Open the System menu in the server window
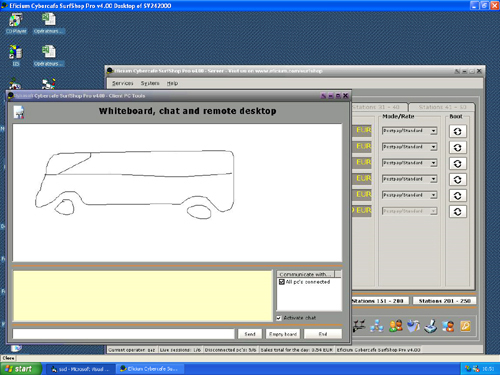The image size is (500, 375). pos(150,83)
